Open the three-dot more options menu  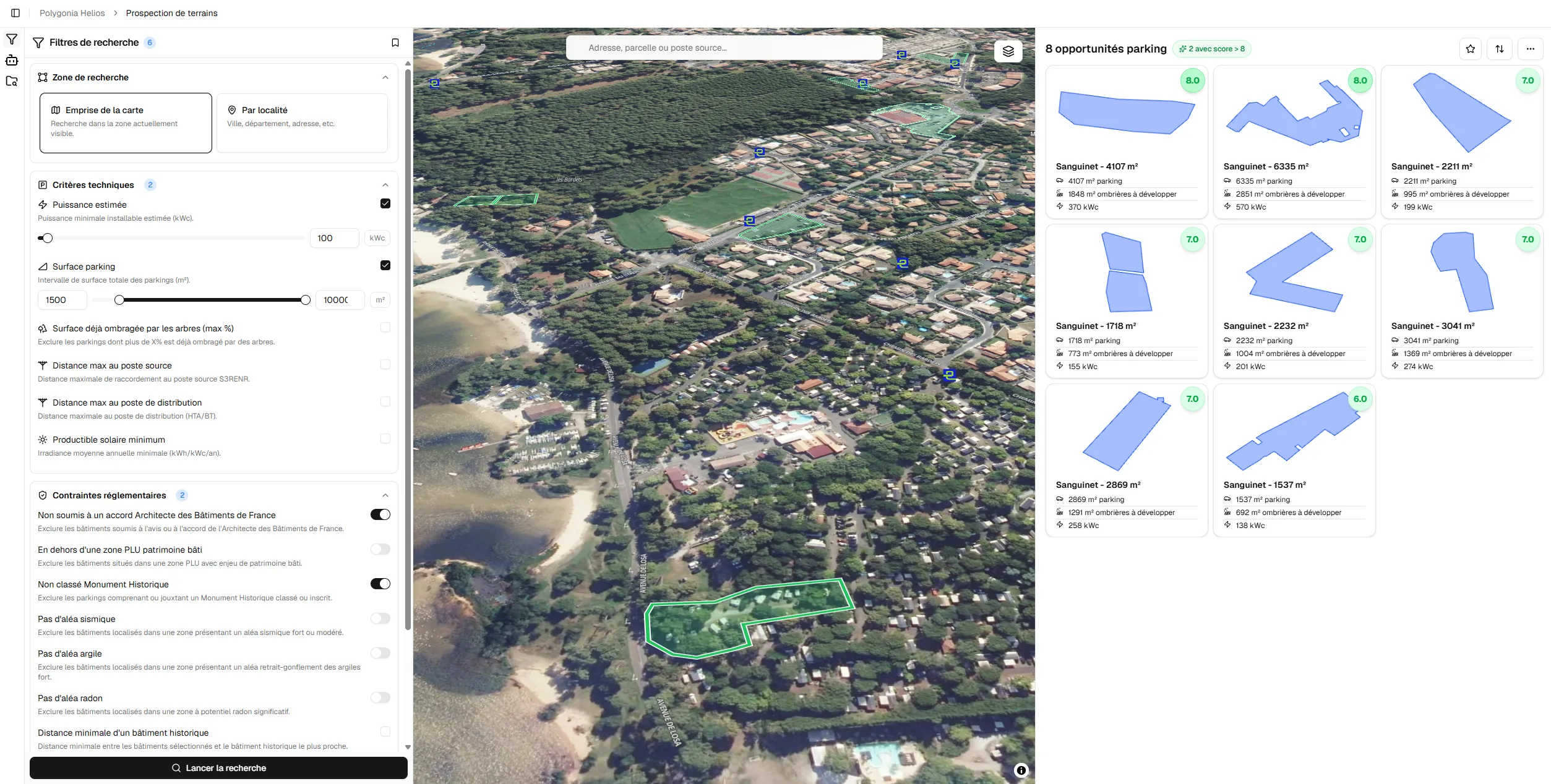[x=1531, y=49]
